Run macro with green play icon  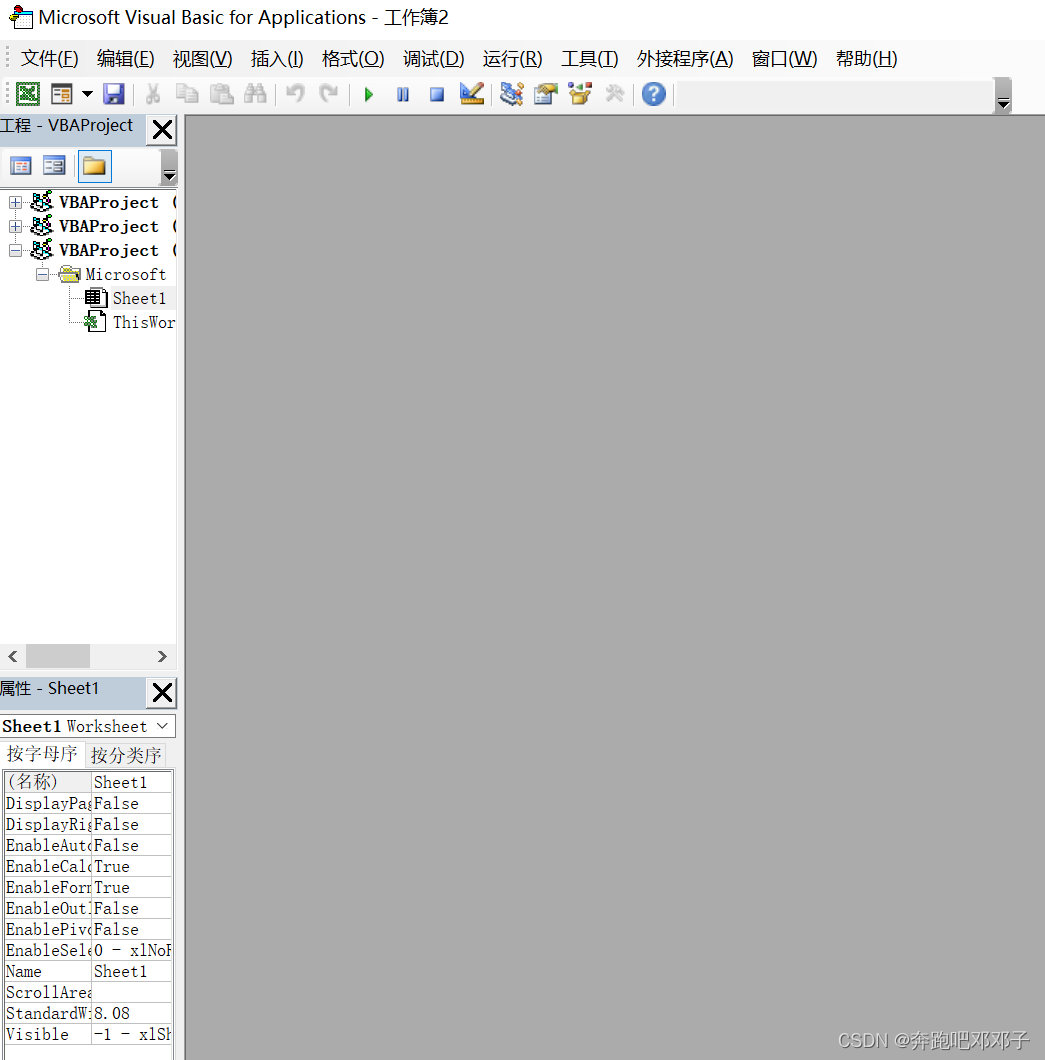[368, 94]
